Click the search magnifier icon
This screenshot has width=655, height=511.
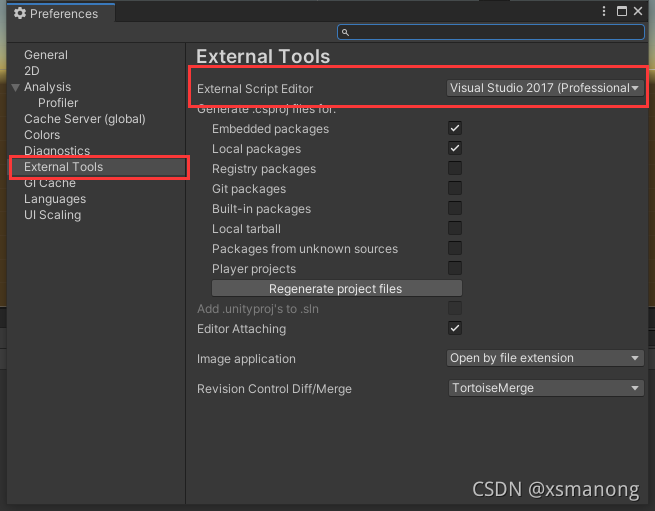(x=345, y=32)
